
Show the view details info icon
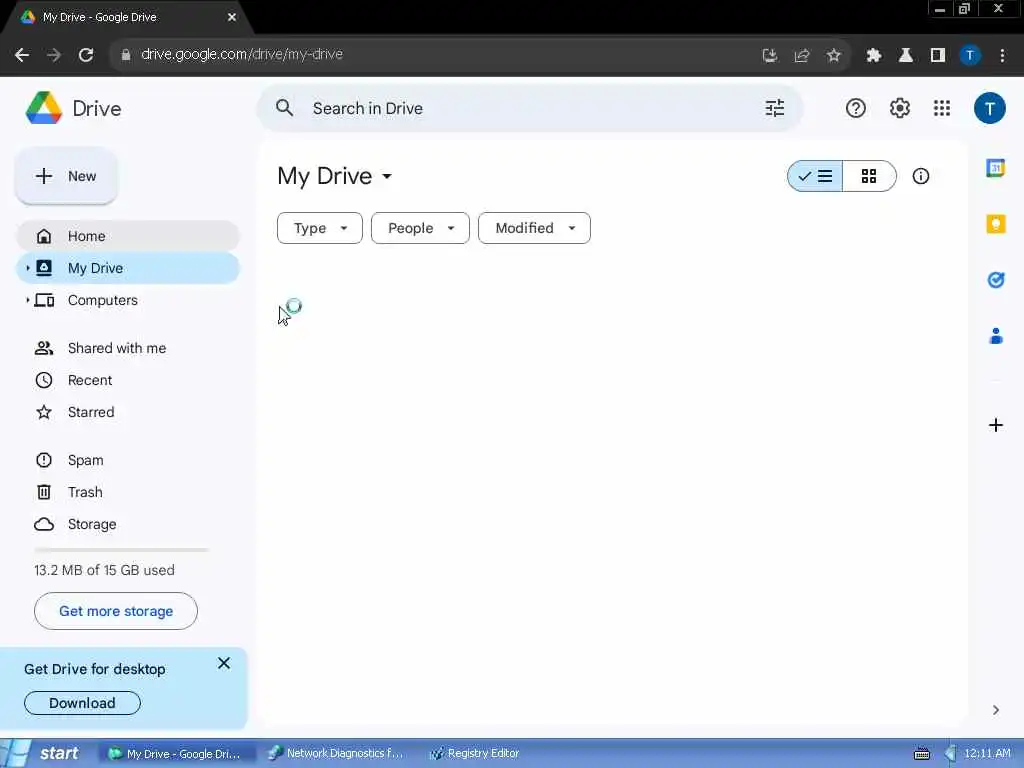tap(921, 176)
